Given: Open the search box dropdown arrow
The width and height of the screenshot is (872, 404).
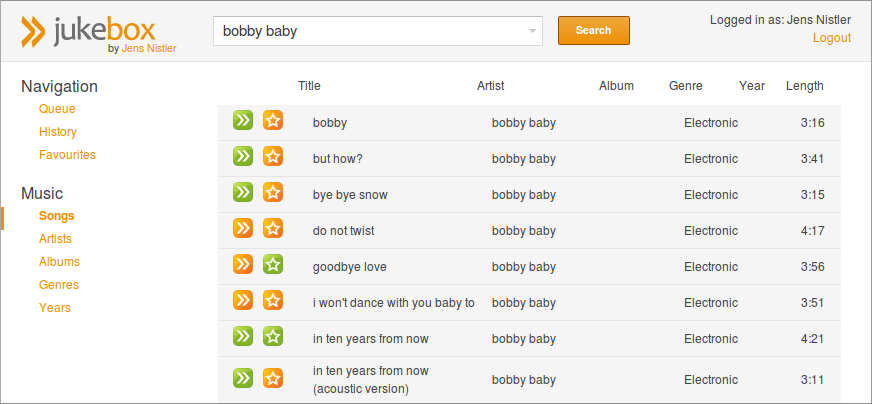Looking at the screenshot, I should point(532,31).
